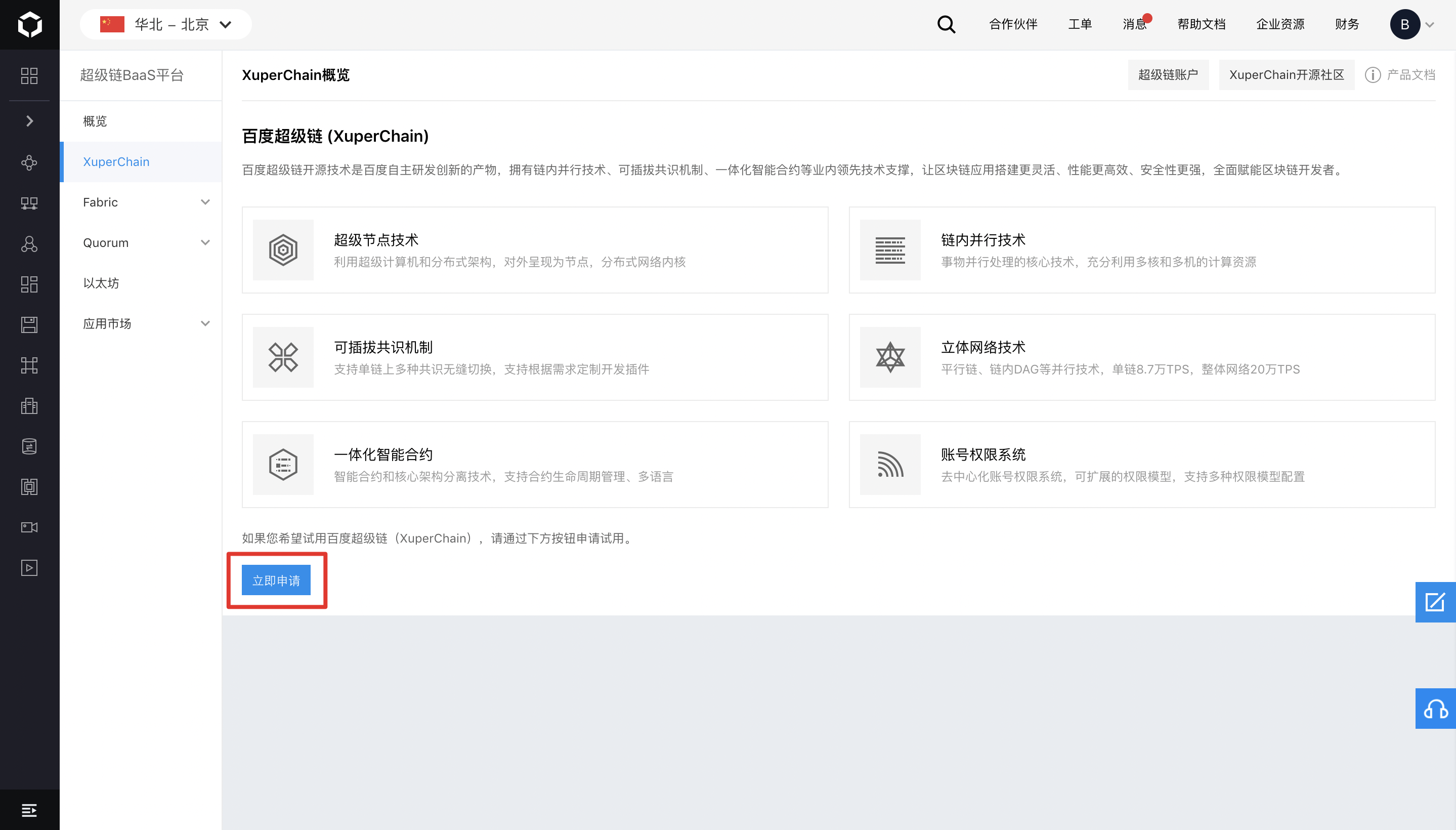Click the play-button media sidebar icon

point(29,567)
